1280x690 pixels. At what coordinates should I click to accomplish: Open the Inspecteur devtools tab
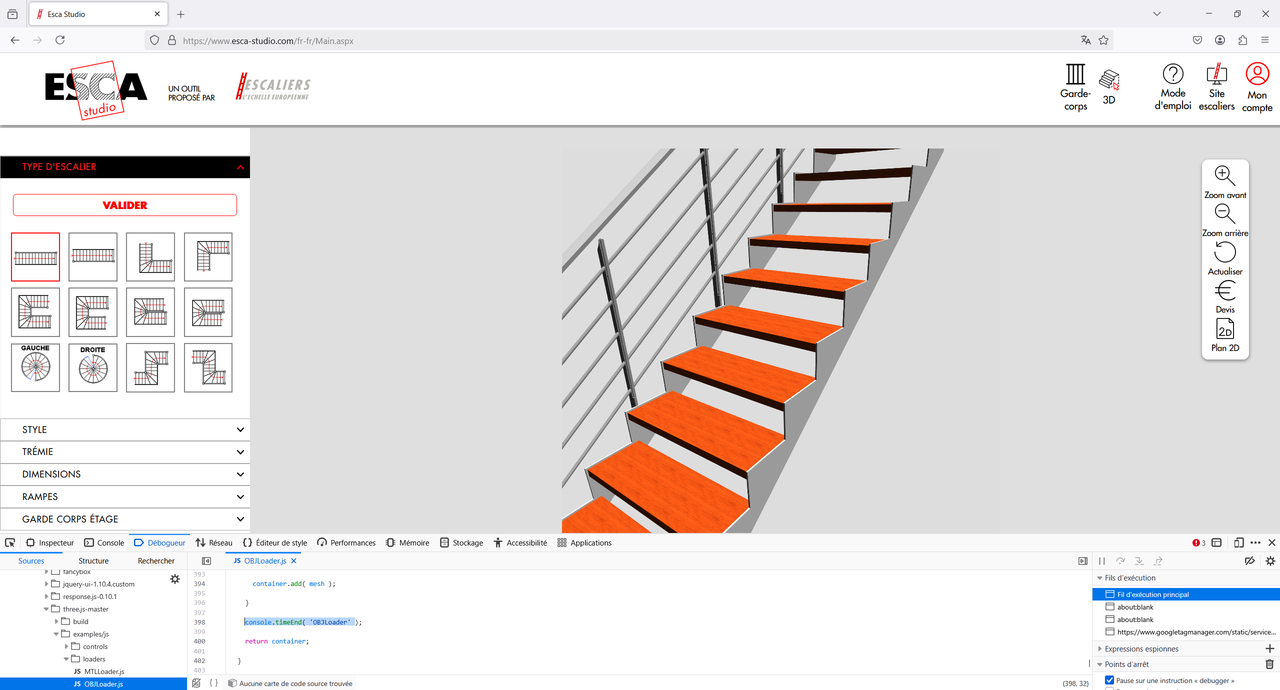(x=49, y=543)
